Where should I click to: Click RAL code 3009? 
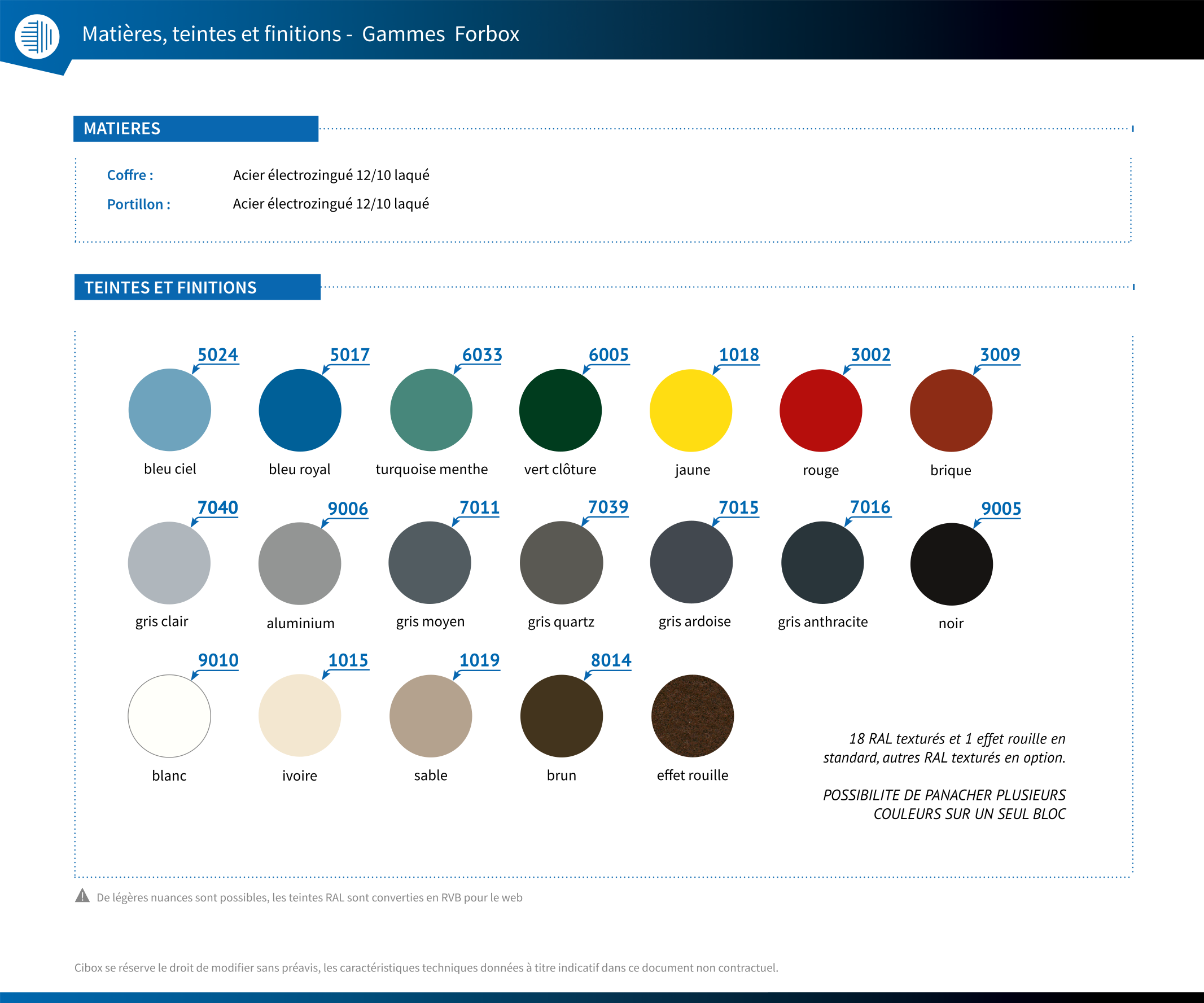(x=1000, y=355)
